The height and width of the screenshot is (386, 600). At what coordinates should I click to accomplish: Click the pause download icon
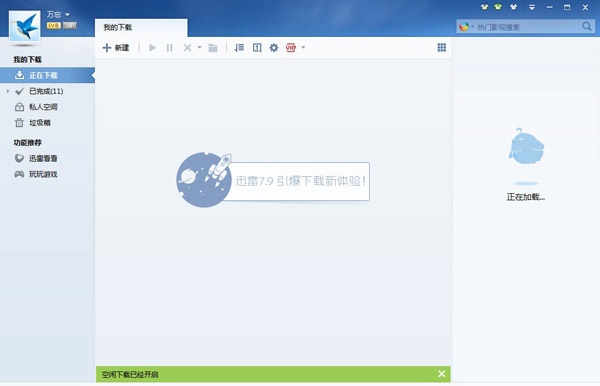point(170,48)
